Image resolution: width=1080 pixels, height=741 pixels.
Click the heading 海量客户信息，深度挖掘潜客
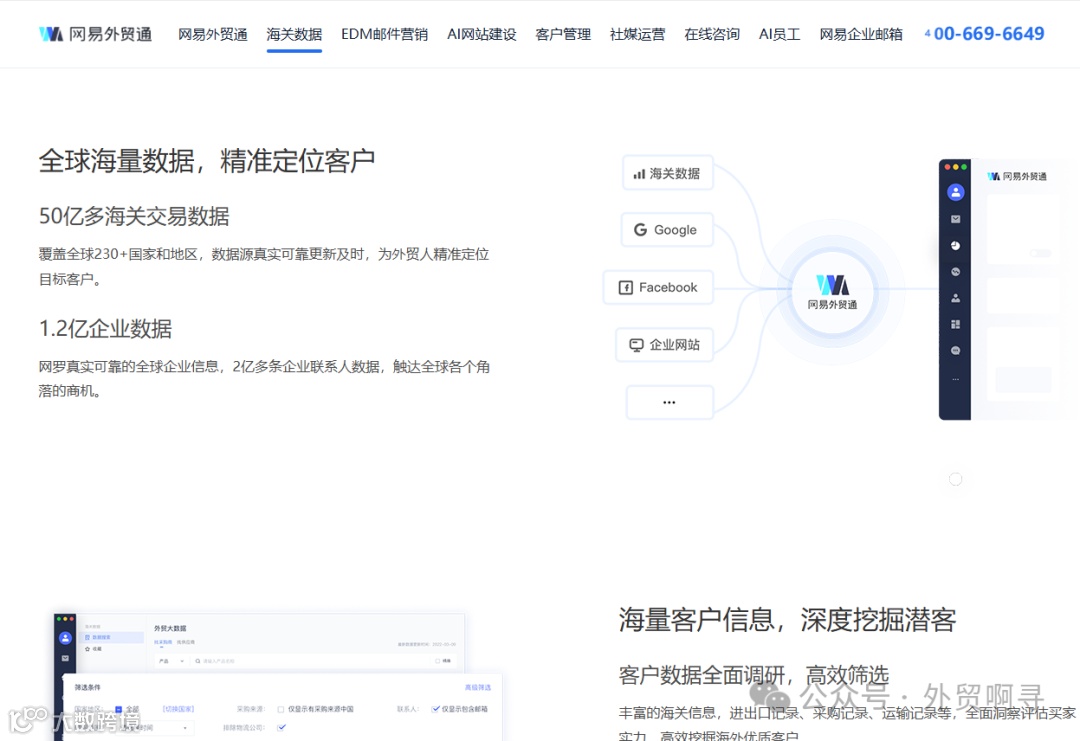pos(787,620)
